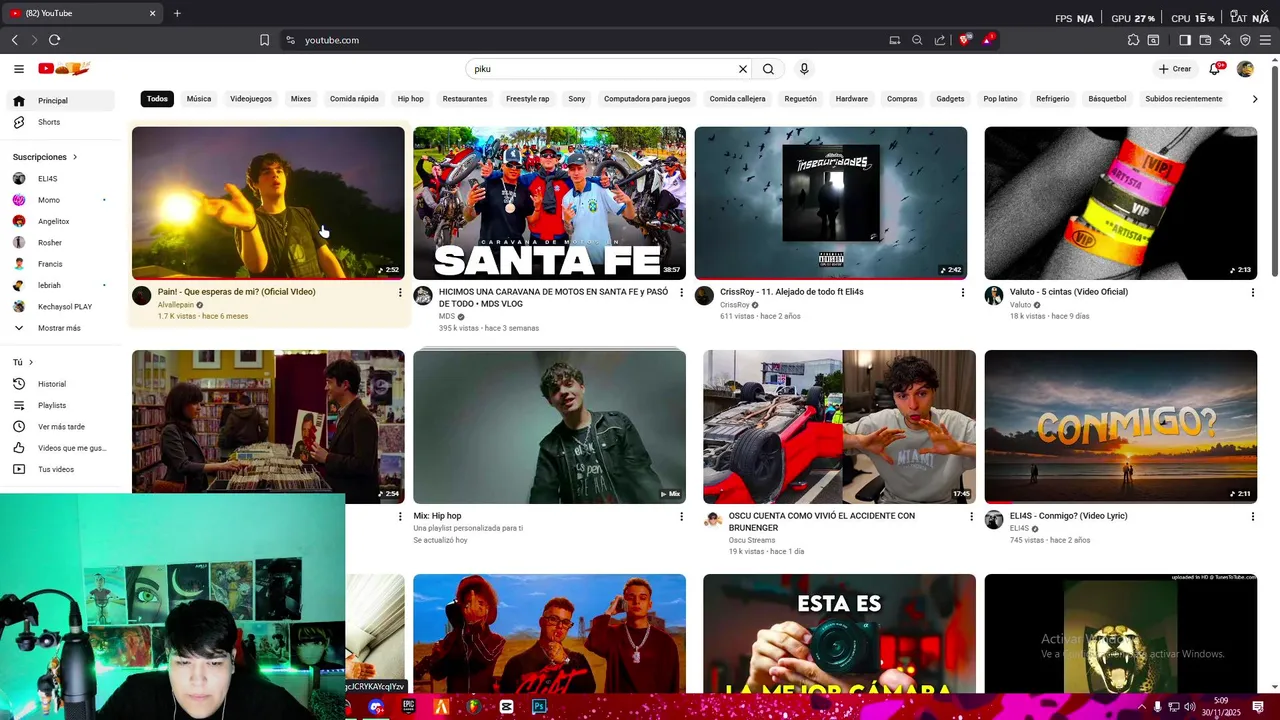Screen dimensions: 1280x720
Task: Click the Brave Shields lion icon
Action: point(965,40)
